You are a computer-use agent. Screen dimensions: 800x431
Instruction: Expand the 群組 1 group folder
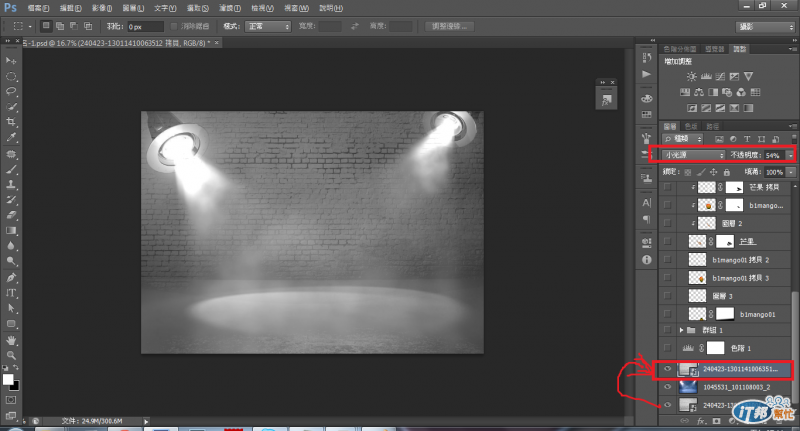(x=681, y=330)
